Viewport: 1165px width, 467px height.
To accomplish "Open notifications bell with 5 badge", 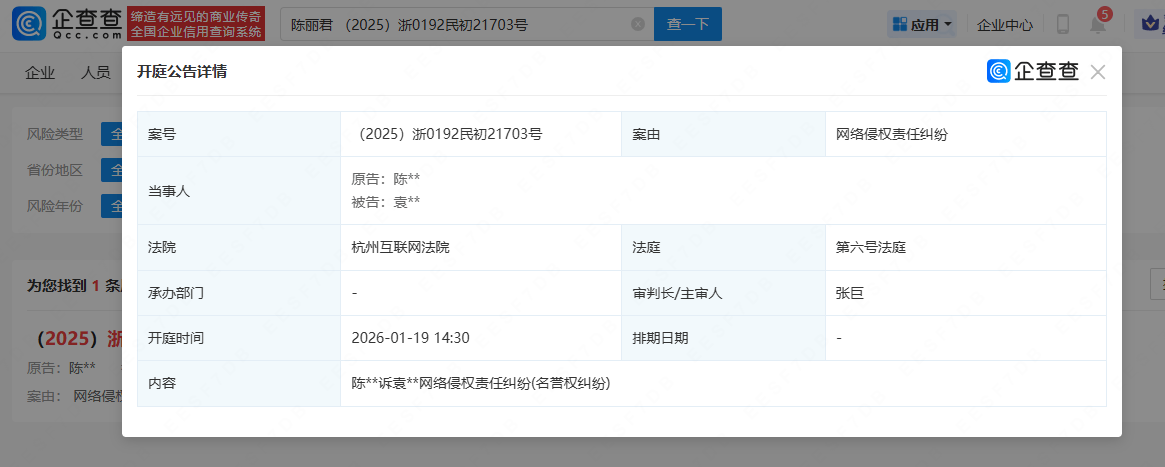I will click(x=1098, y=23).
